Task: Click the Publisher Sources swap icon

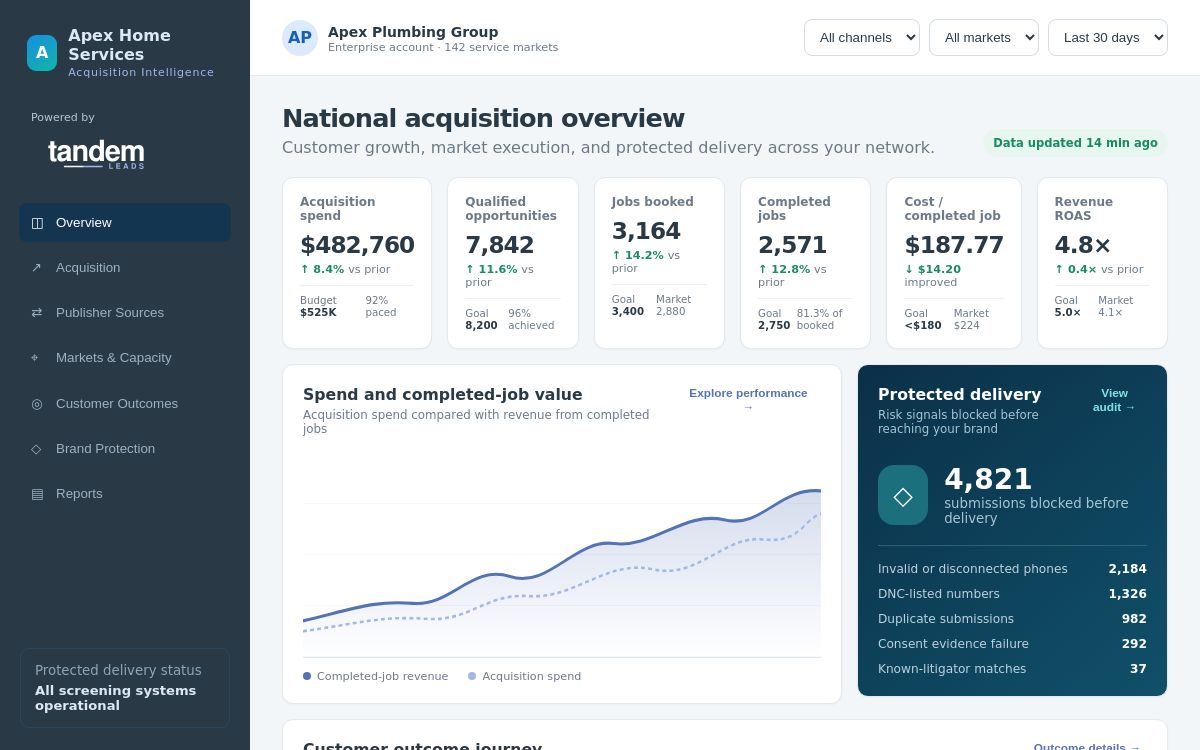Action: [37, 312]
